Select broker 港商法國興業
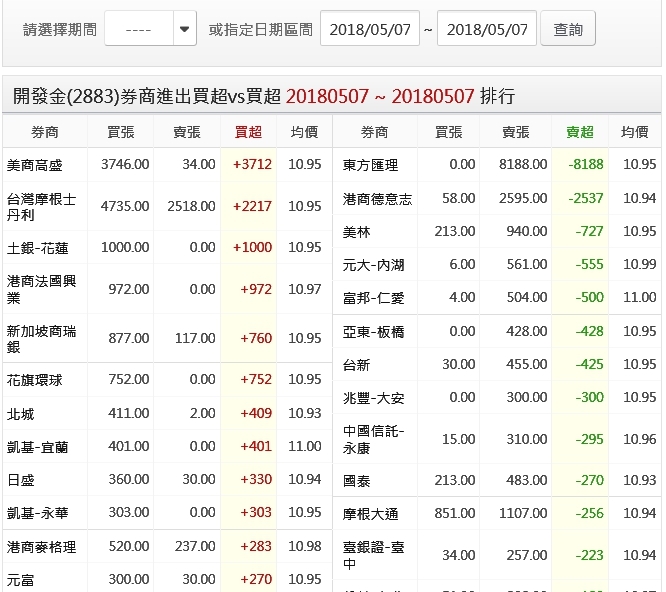The height and width of the screenshot is (592, 666). click(x=42, y=289)
